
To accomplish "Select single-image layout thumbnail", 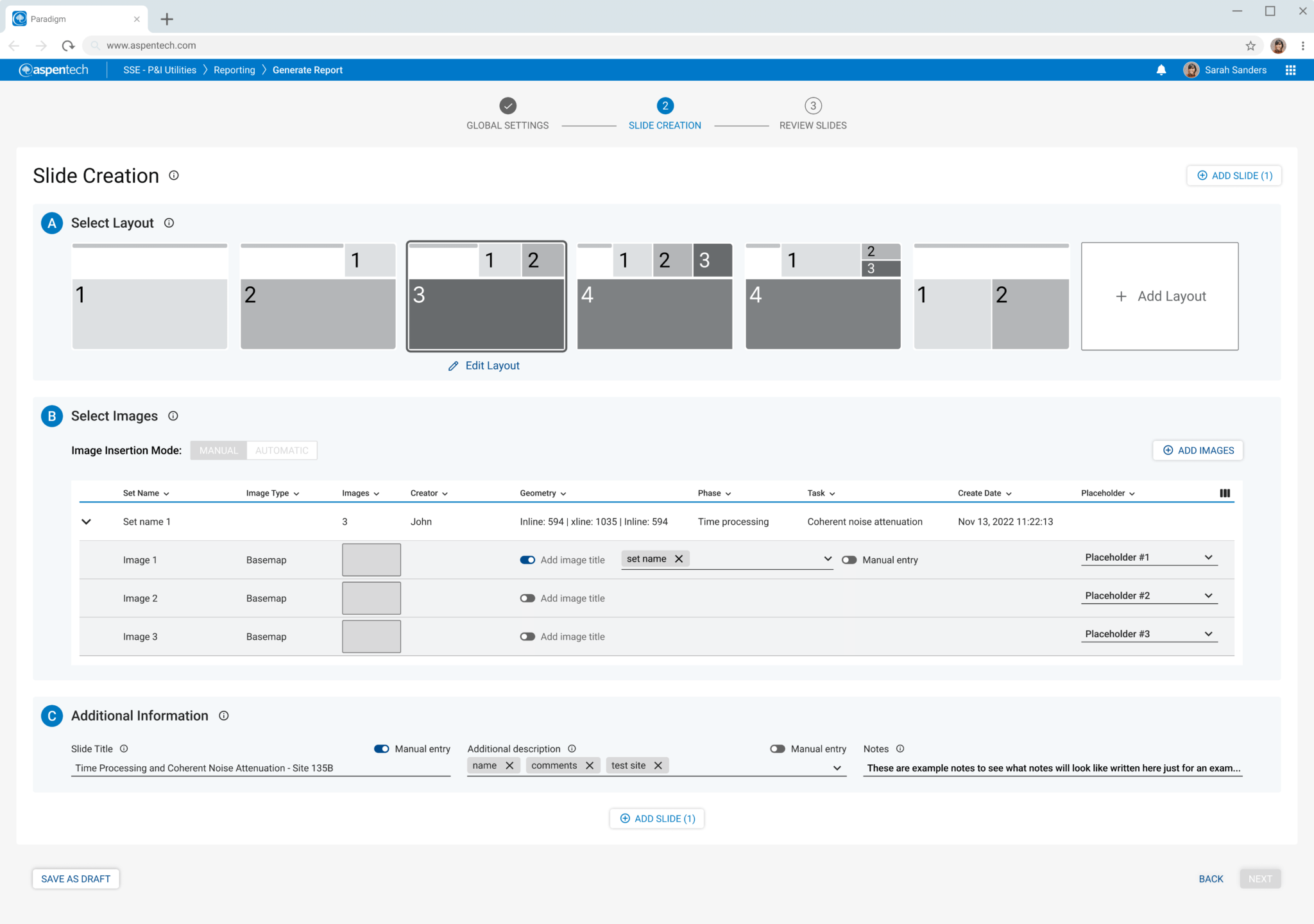I will click(149, 296).
